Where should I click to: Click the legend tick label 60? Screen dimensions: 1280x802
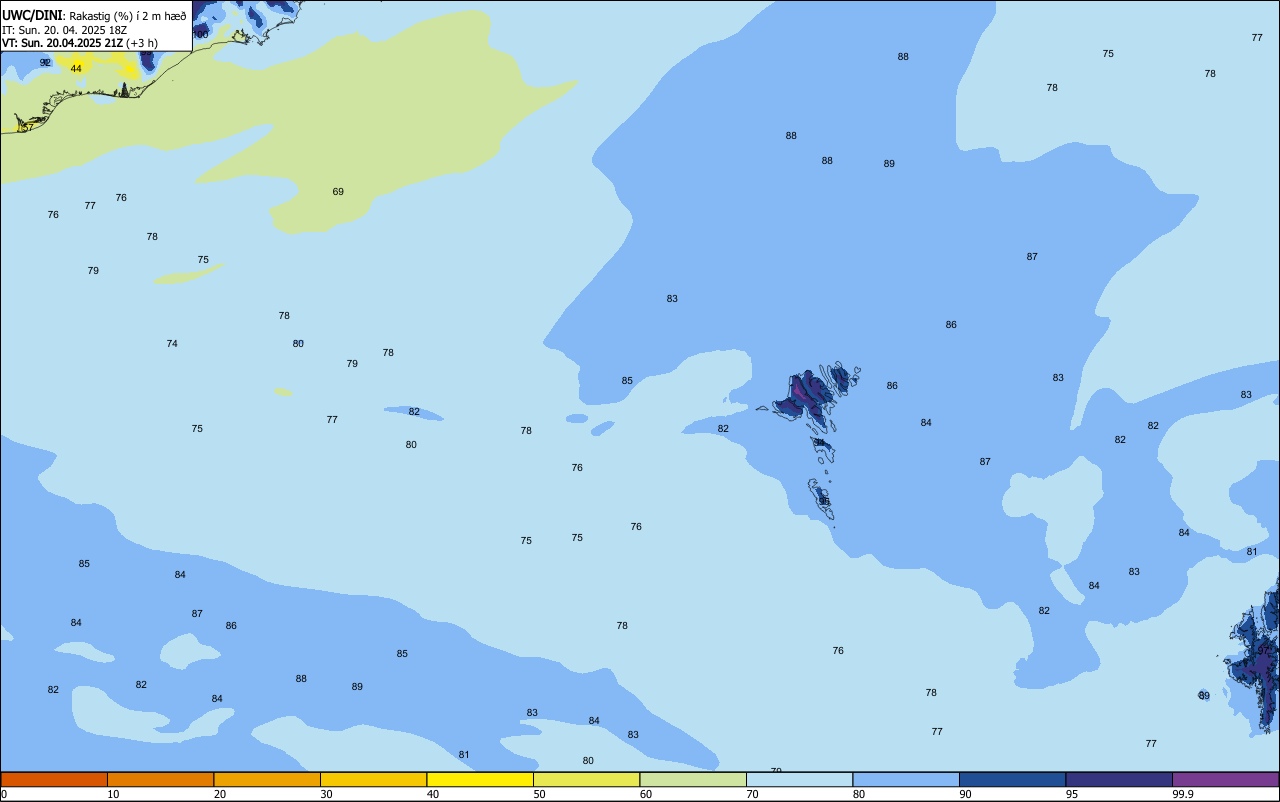[x=645, y=794]
